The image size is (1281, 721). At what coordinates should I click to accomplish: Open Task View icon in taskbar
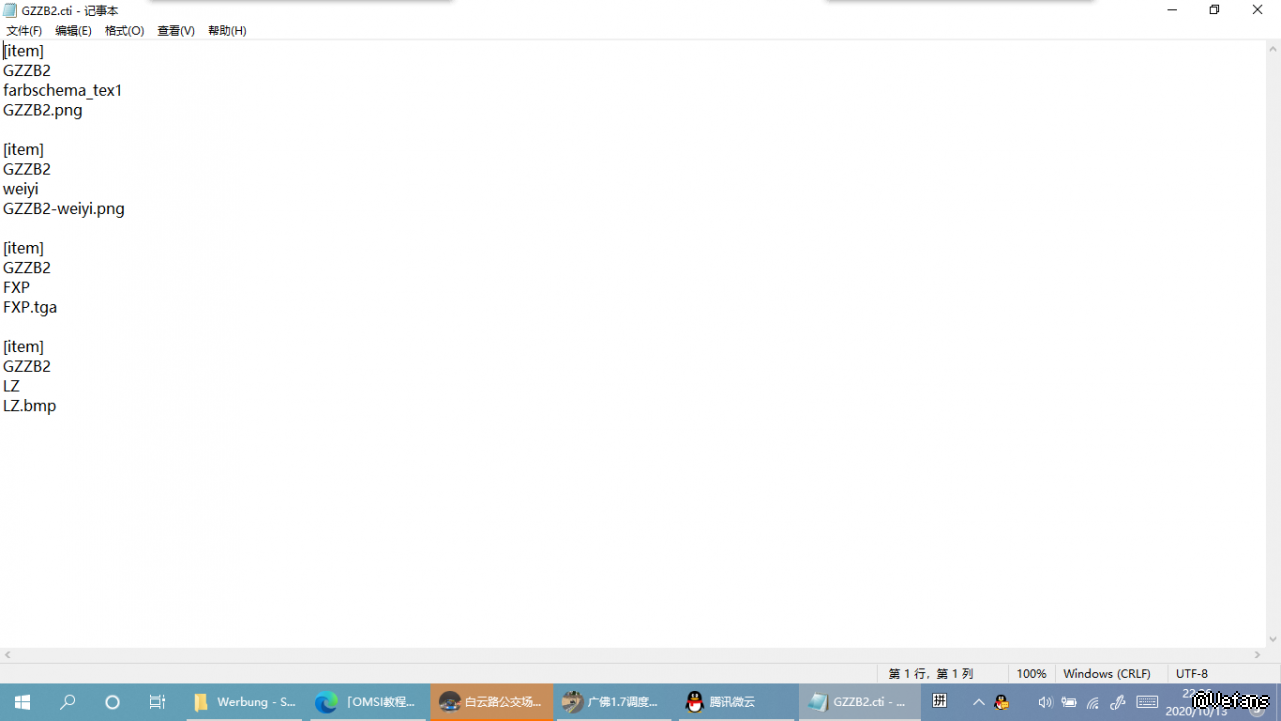pyautogui.click(x=157, y=702)
